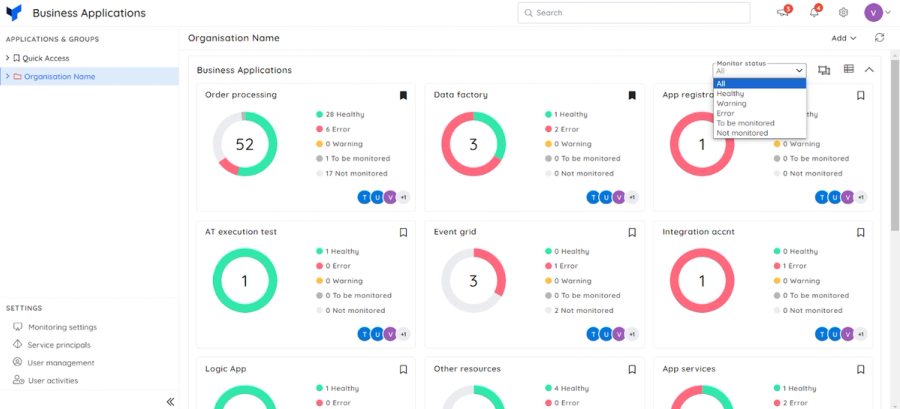Toggle bookmark on App registration card

point(860,95)
